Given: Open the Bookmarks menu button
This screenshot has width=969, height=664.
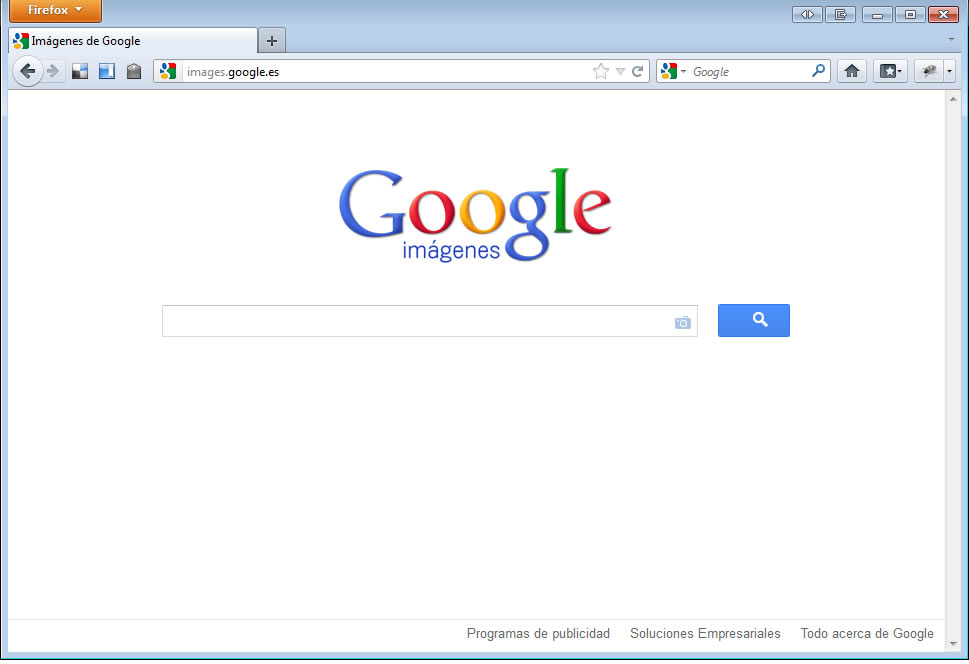Looking at the screenshot, I should 890,72.
